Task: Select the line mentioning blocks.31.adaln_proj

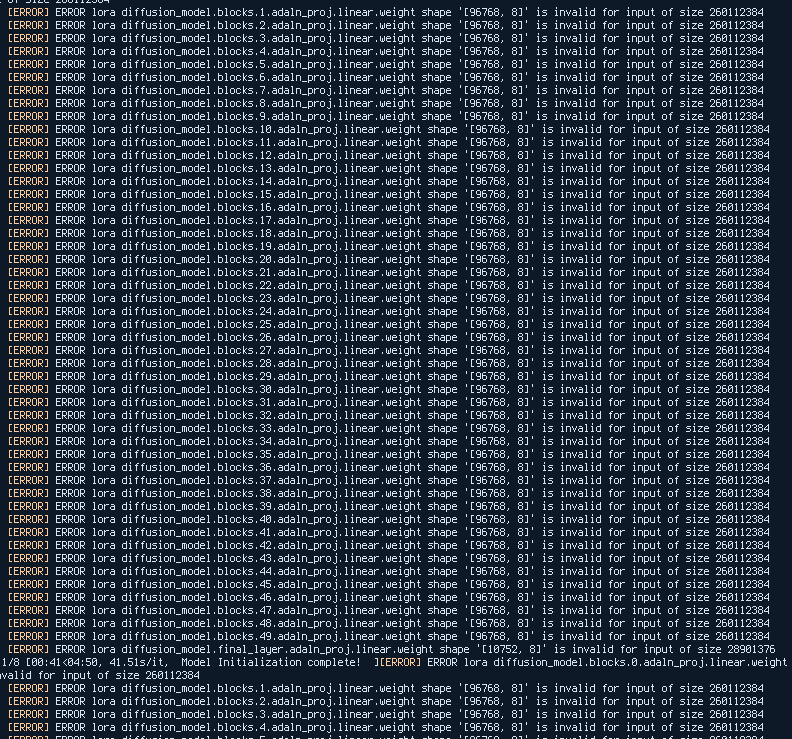Action: pyautogui.click(x=388, y=403)
